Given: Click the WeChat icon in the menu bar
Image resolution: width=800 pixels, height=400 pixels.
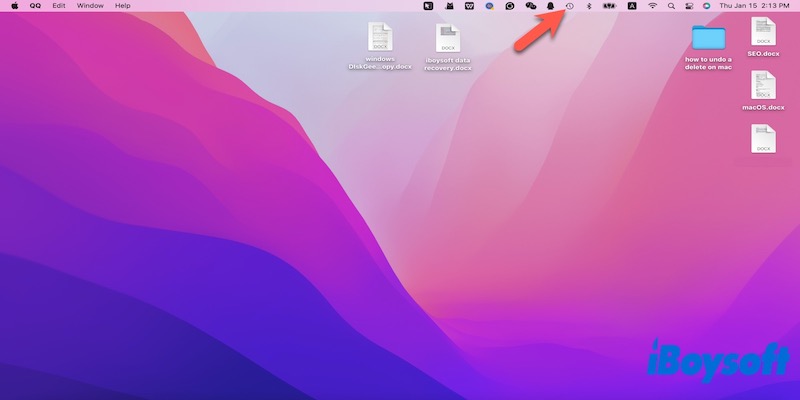Looking at the screenshot, I should click(x=531, y=6).
